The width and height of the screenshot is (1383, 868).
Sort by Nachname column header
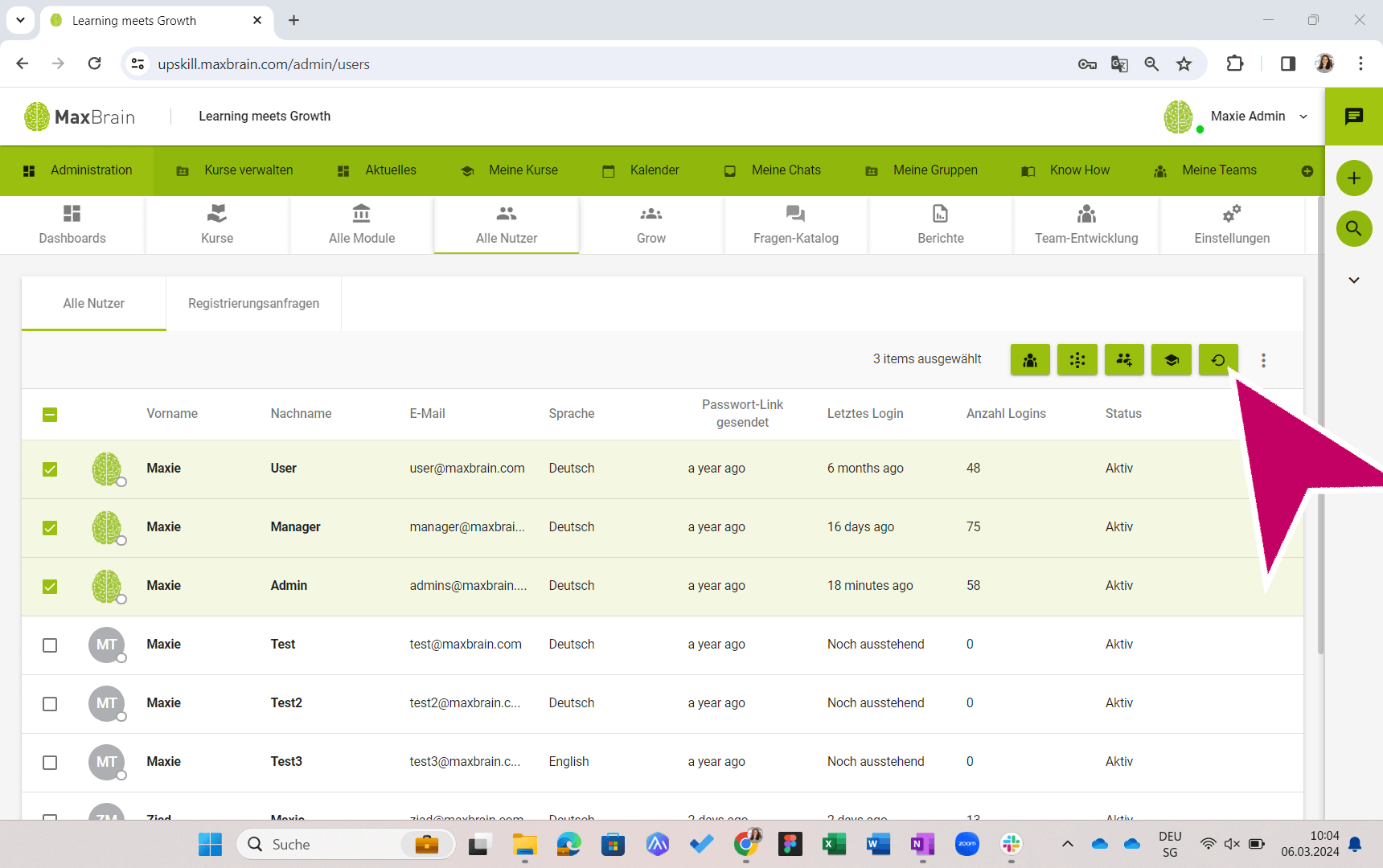point(301,414)
